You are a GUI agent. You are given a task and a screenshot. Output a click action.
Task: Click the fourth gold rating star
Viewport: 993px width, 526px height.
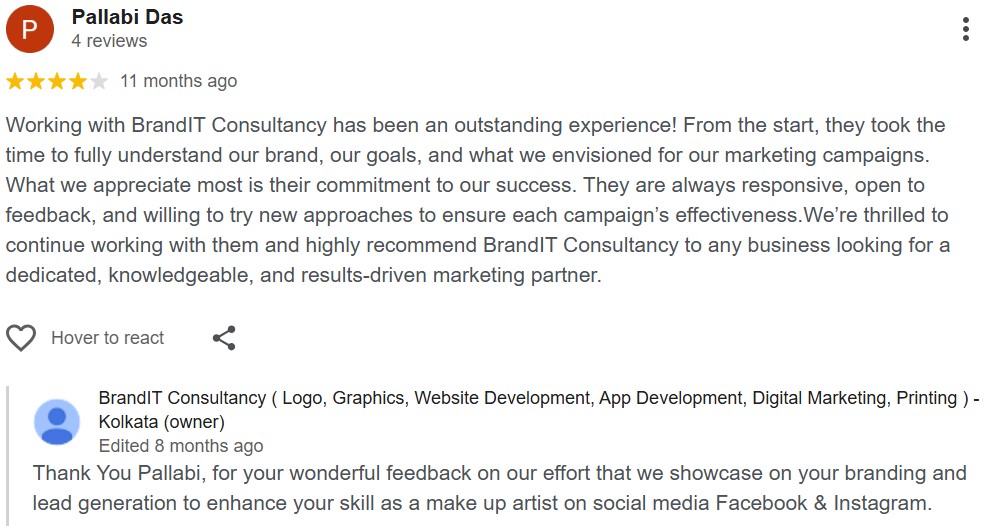click(77, 81)
